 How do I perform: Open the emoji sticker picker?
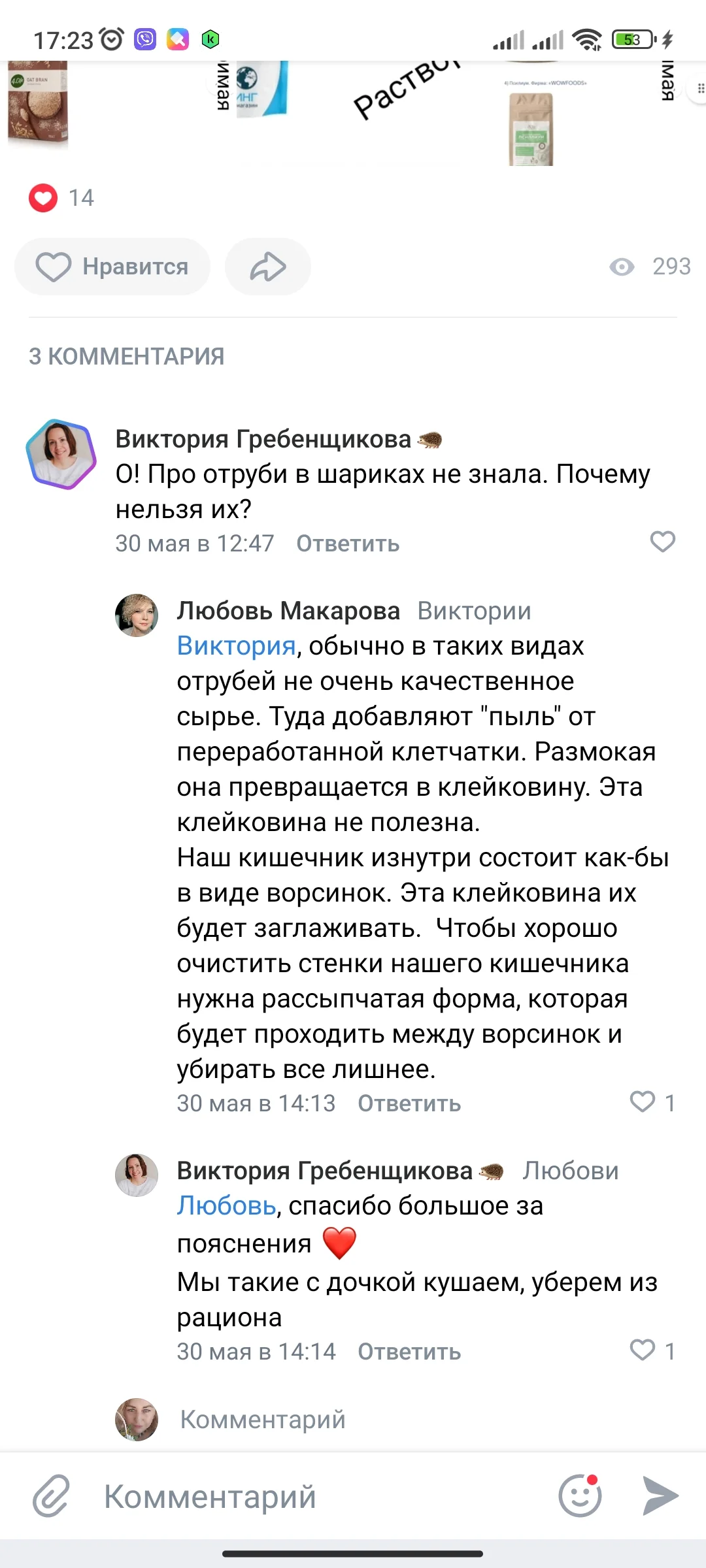click(580, 1495)
